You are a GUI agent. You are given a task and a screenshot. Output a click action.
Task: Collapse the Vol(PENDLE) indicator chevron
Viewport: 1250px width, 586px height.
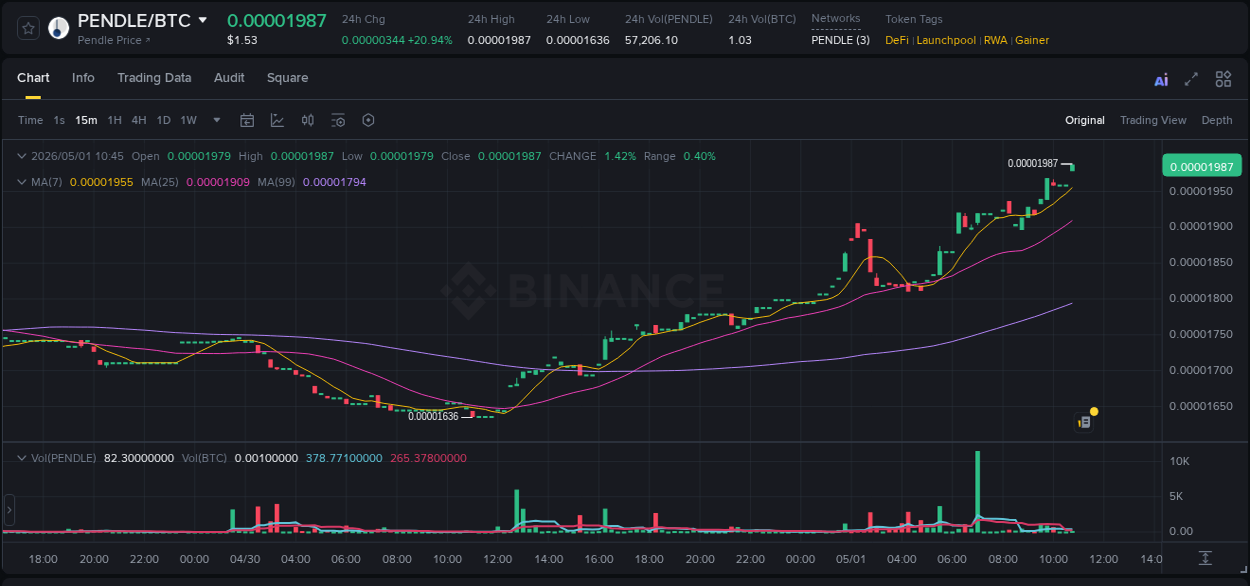coord(22,458)
